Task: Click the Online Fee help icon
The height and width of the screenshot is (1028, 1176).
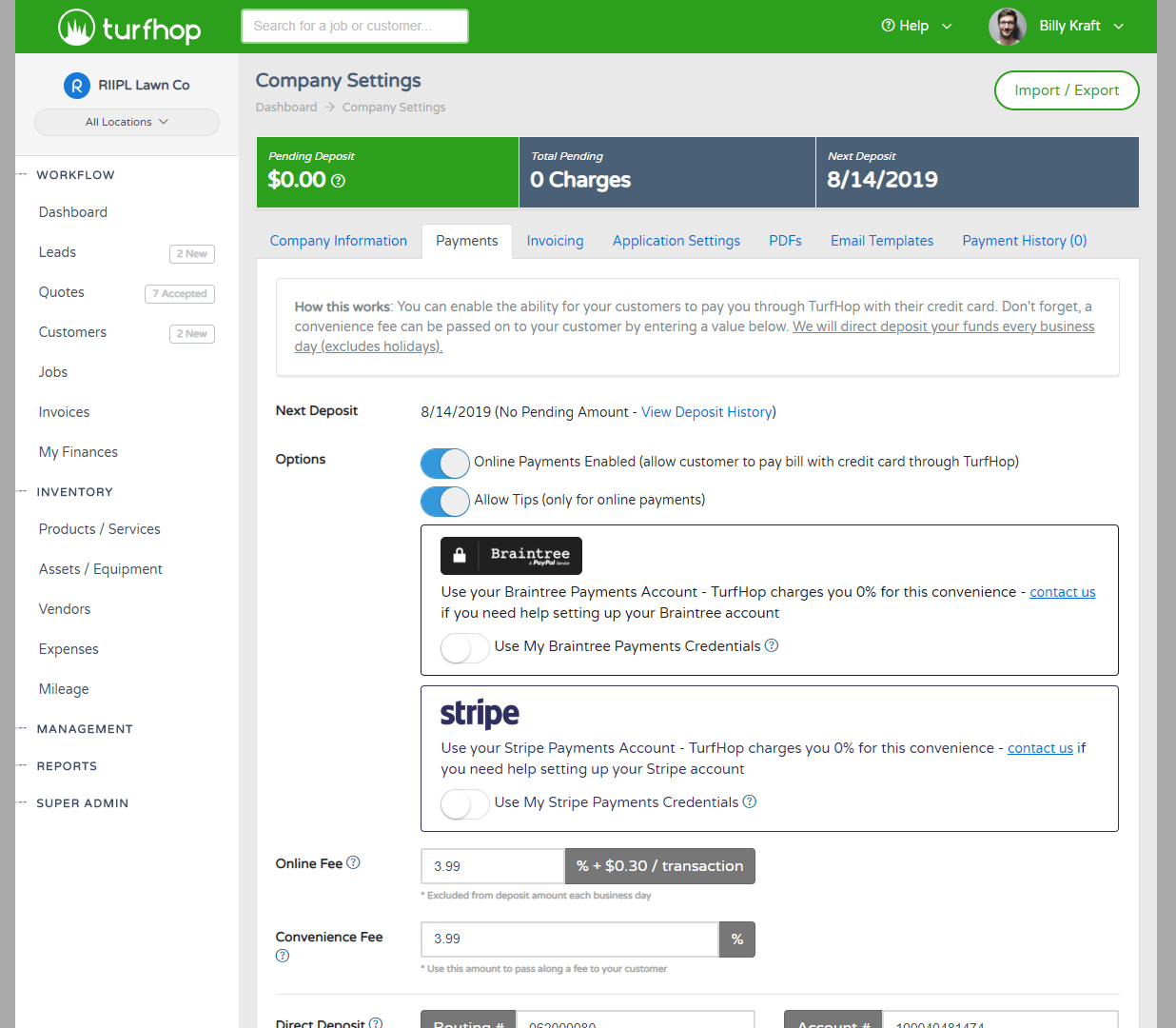Action: coord(353,861)
